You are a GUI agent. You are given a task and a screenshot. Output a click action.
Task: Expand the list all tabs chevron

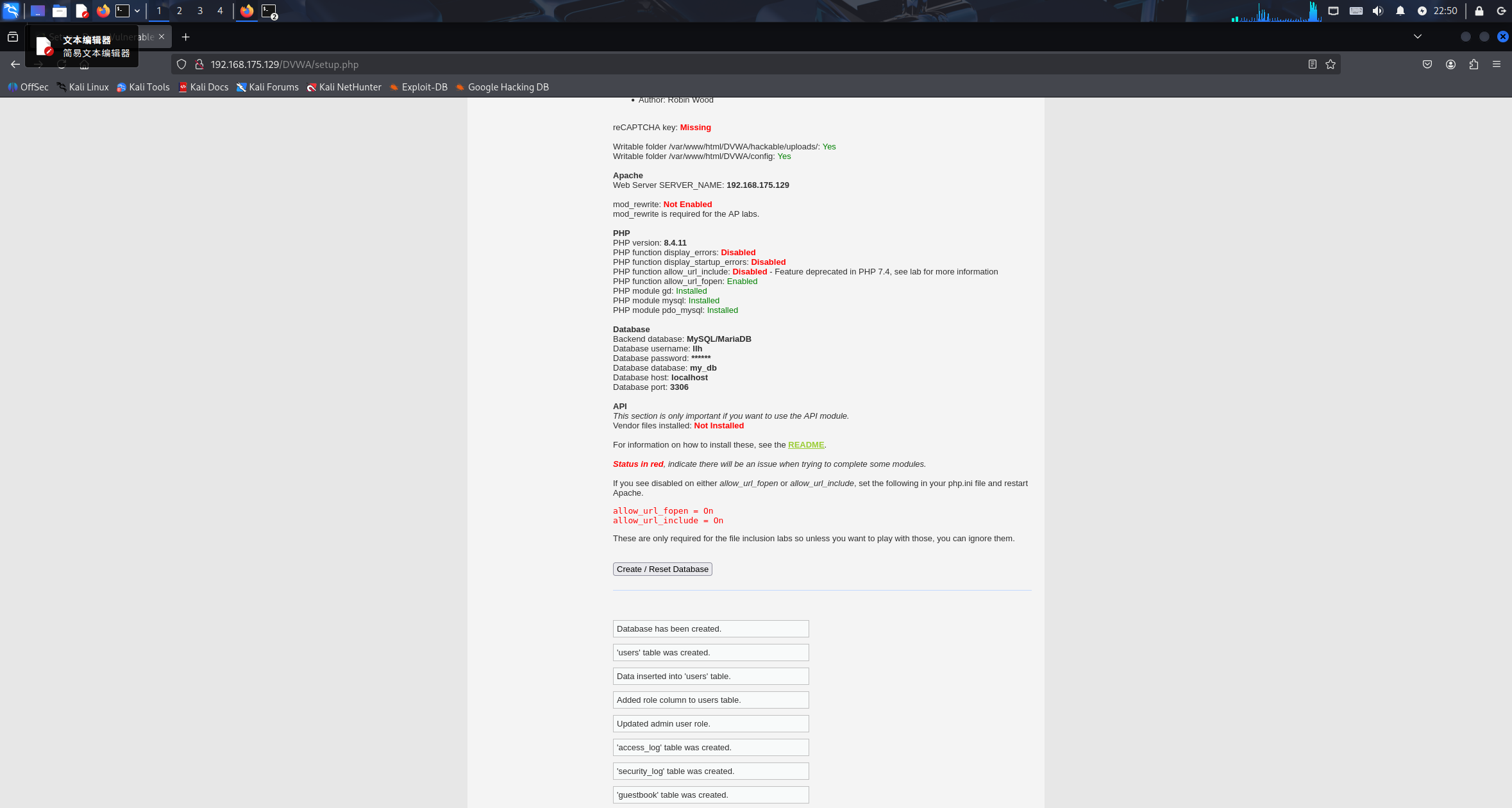[1418, 37]
